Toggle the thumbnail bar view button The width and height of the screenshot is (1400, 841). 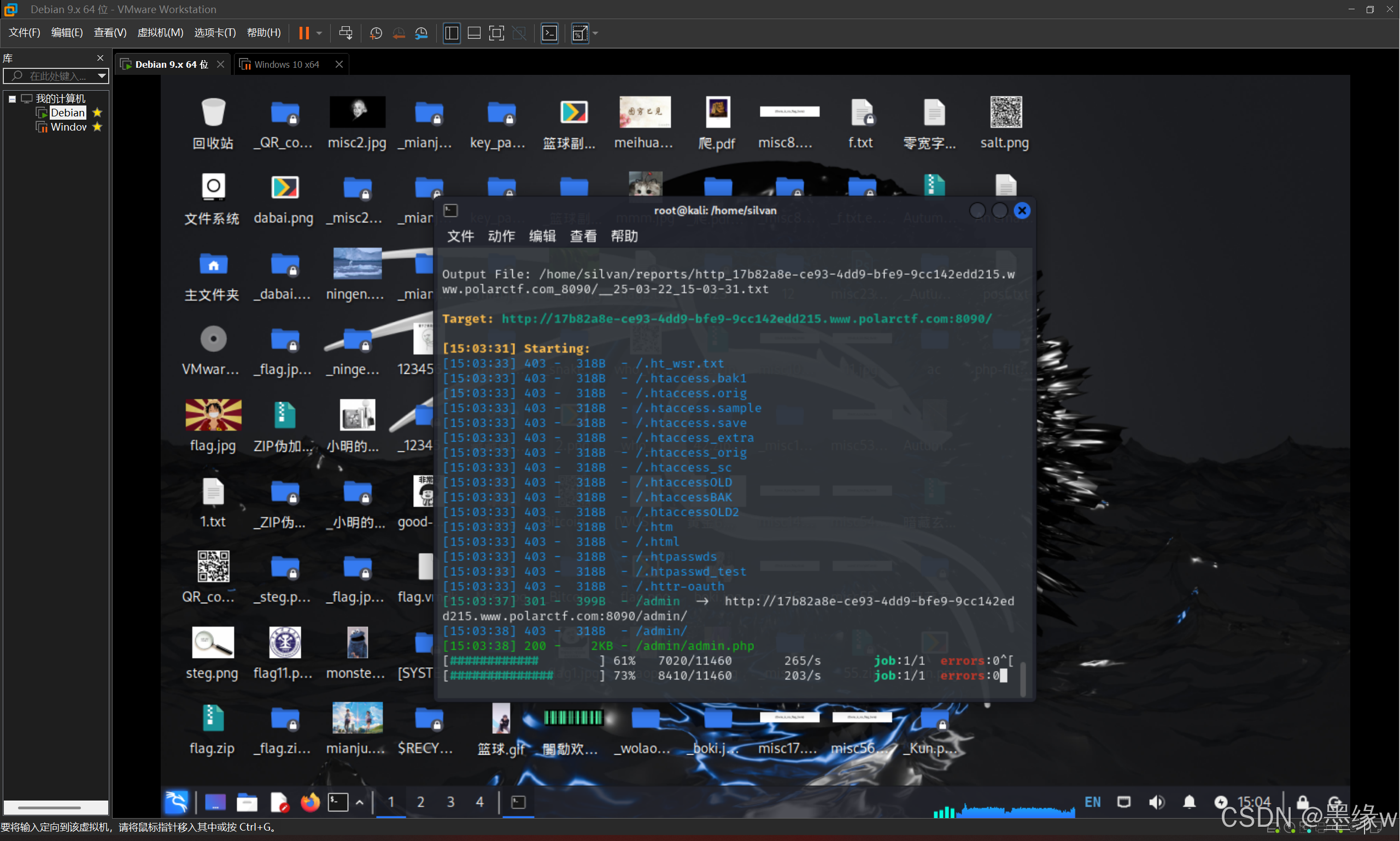[x=474, y=33]
